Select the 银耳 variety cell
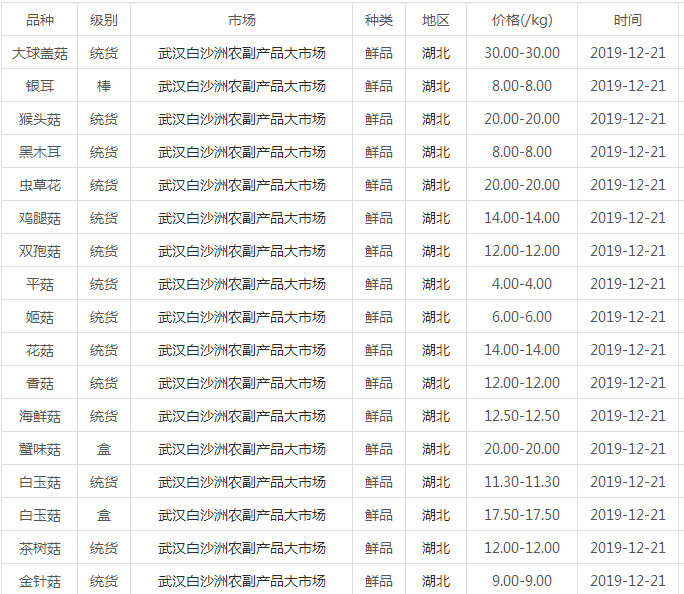The image size is (684, 594). point(40,86)
